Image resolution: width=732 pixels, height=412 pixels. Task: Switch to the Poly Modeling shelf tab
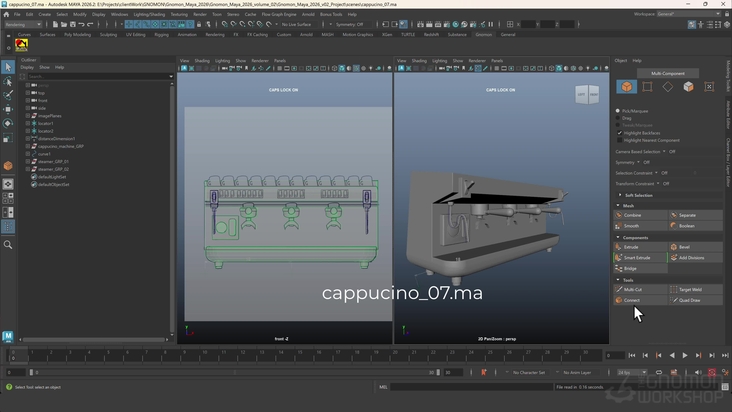pyautogui.click(x=77, y=34)
